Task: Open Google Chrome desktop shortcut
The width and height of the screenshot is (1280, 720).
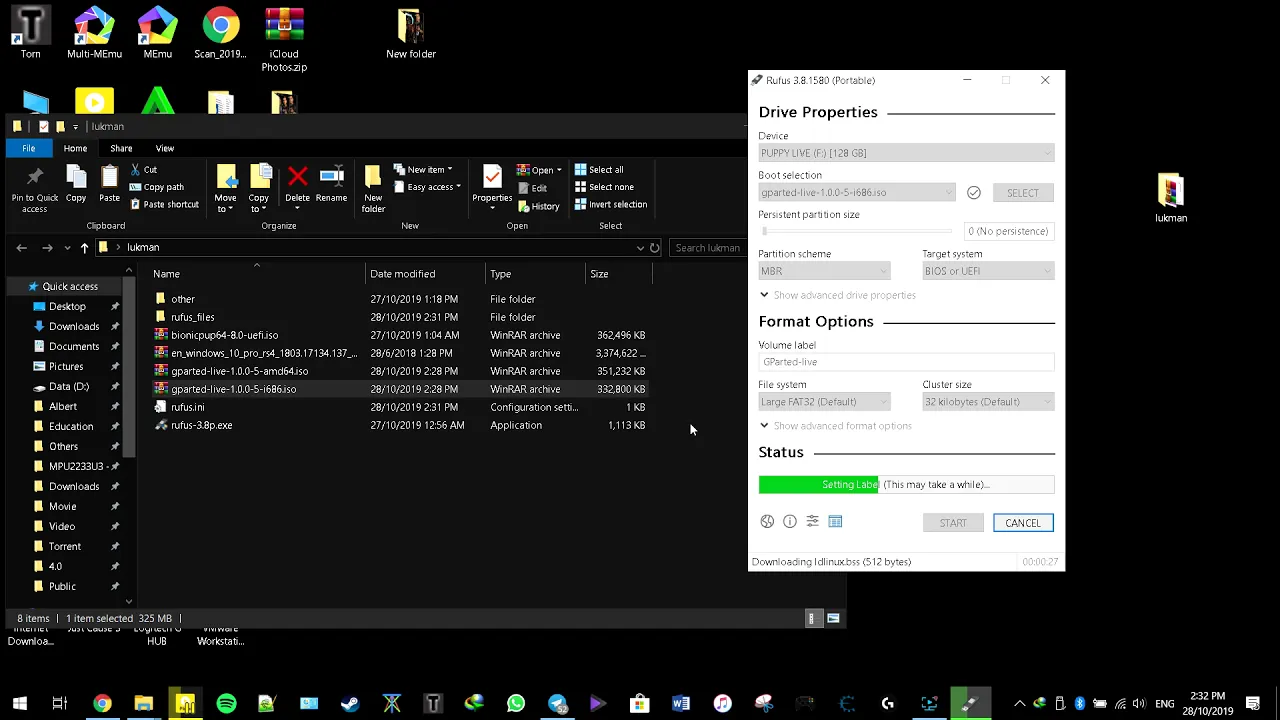Action: click(x=220, y=33)
